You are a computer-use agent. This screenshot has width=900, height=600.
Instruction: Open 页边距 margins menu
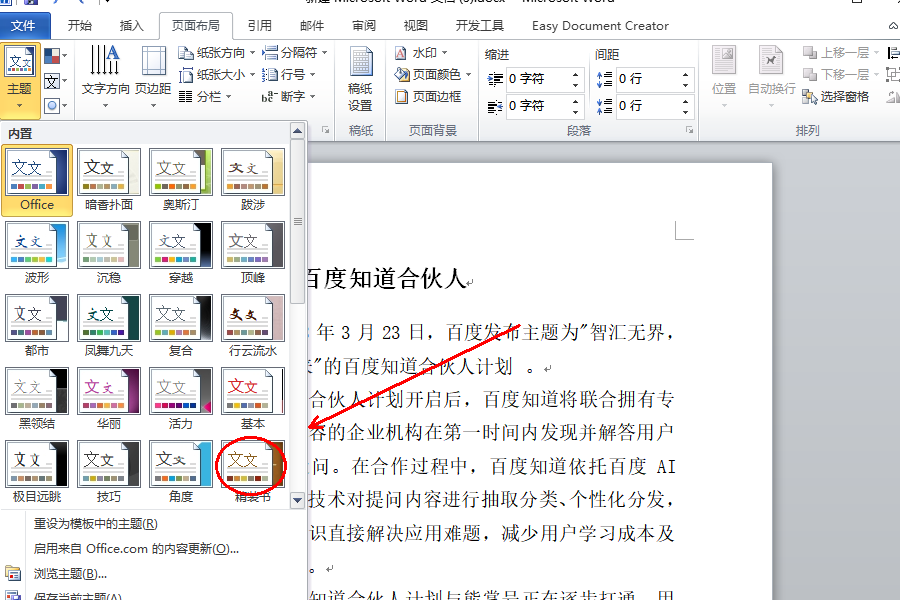[153, 77]
